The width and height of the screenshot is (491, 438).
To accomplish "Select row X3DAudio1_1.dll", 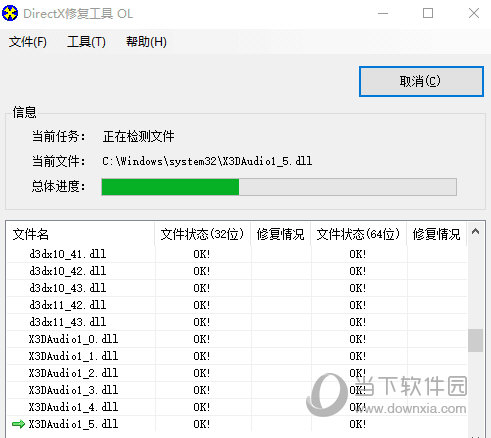I will pyautogui.click(x=237, y=356).
